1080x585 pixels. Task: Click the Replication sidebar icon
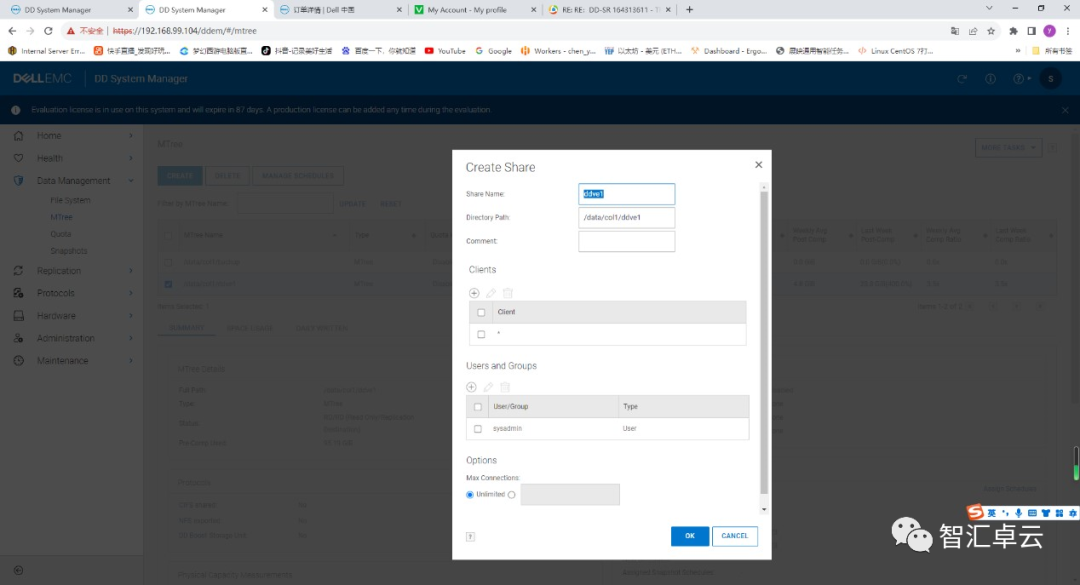[x=19, y=271]
